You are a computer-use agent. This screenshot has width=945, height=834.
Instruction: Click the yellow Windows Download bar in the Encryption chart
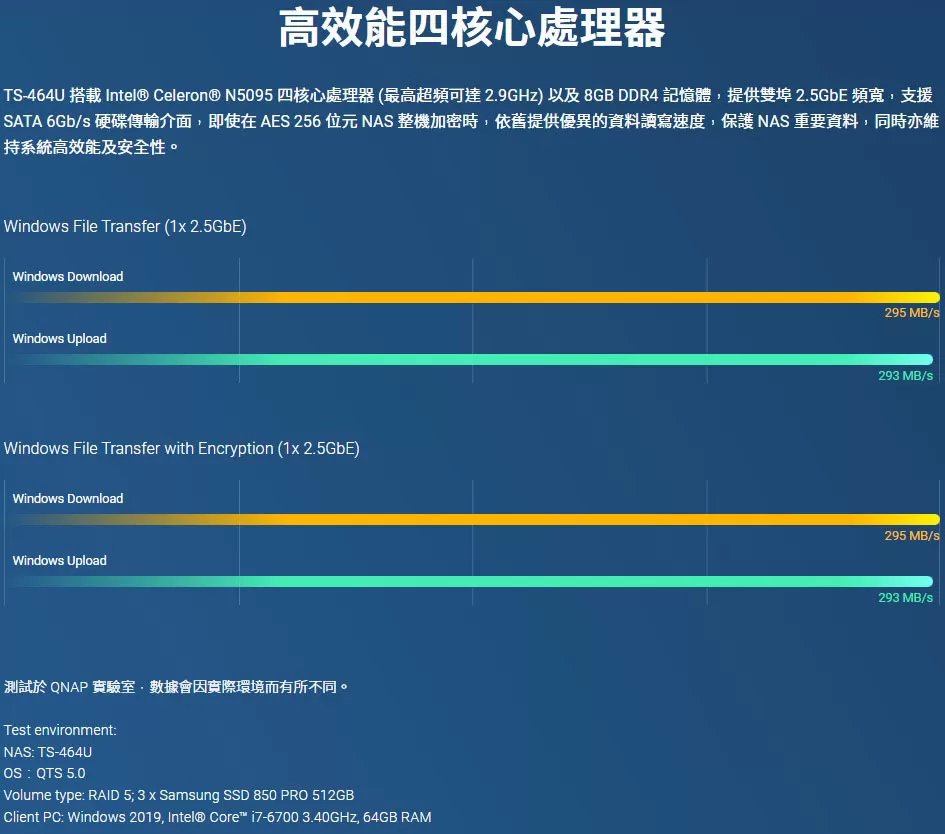476,519
